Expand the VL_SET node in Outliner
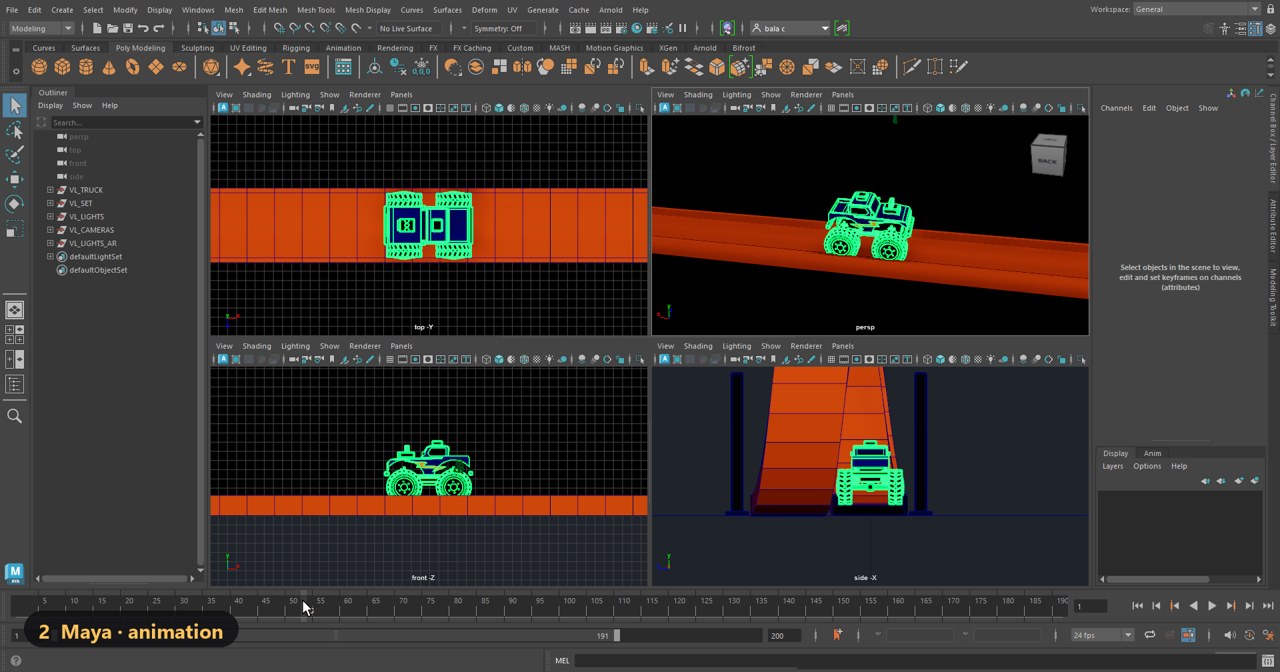1280x672 pixels. click(50, 203)
